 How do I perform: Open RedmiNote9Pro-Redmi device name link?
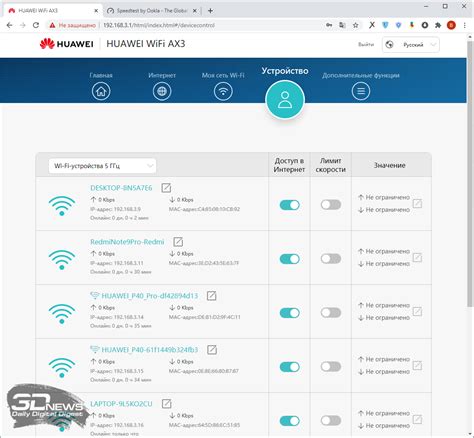pyautogui.click(x=127, y=242)
